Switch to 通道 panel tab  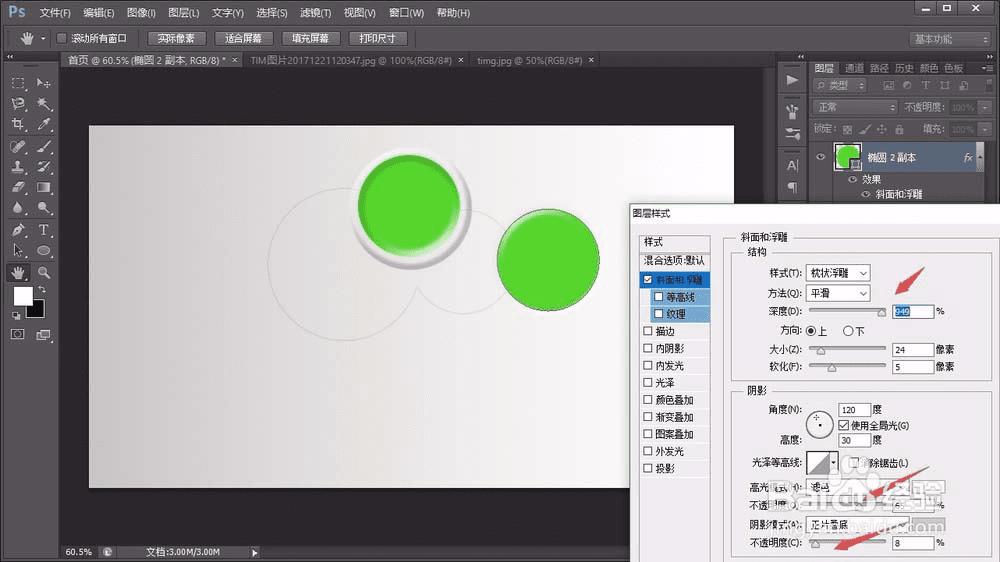click(854, 68)
